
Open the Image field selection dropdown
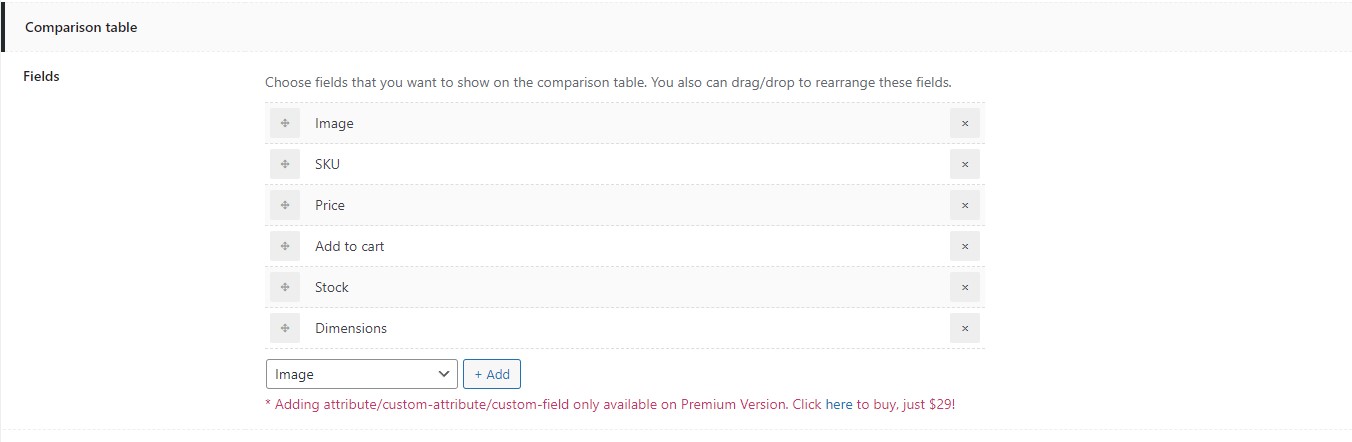[x=362, y=374]
